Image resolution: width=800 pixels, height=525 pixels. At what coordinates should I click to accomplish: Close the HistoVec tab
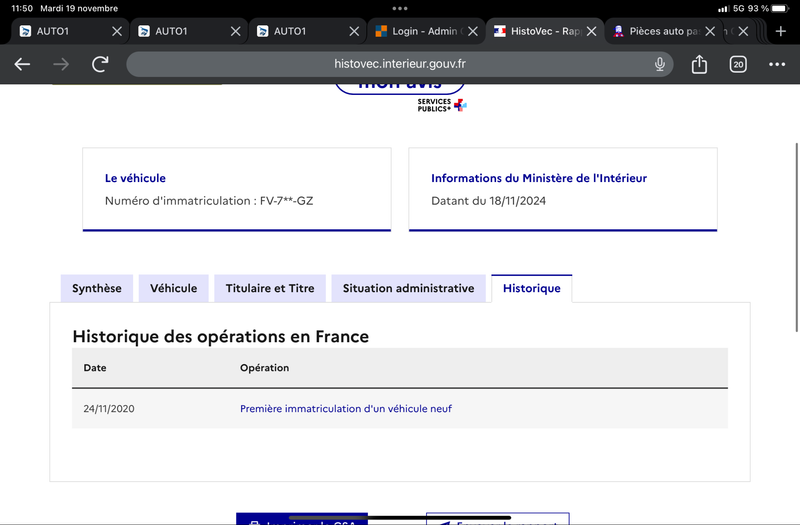pos(591,31)
